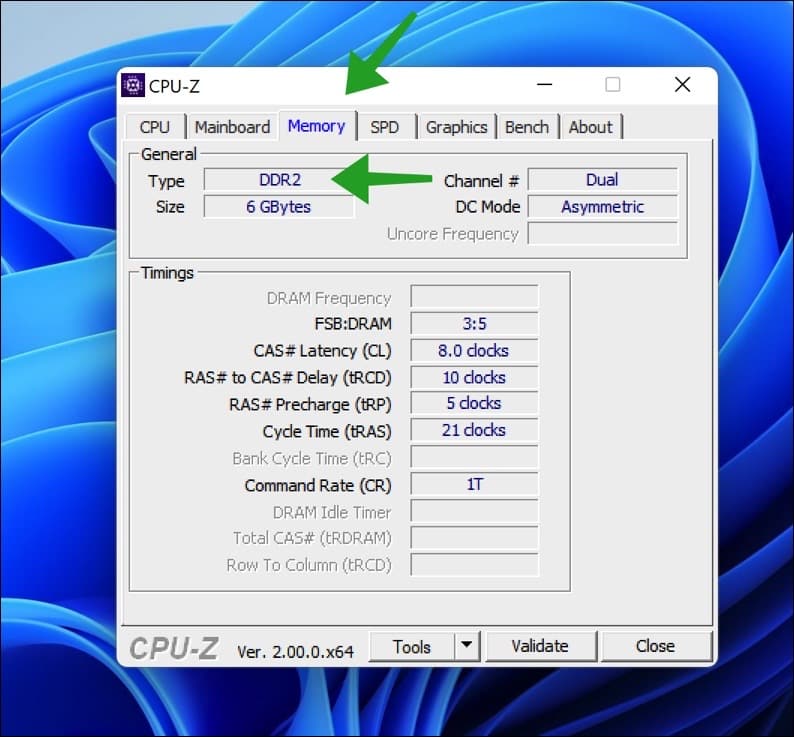Click the RAS# Precharge (tRP) label
794x737 pixels.
[x=310, y=405]
